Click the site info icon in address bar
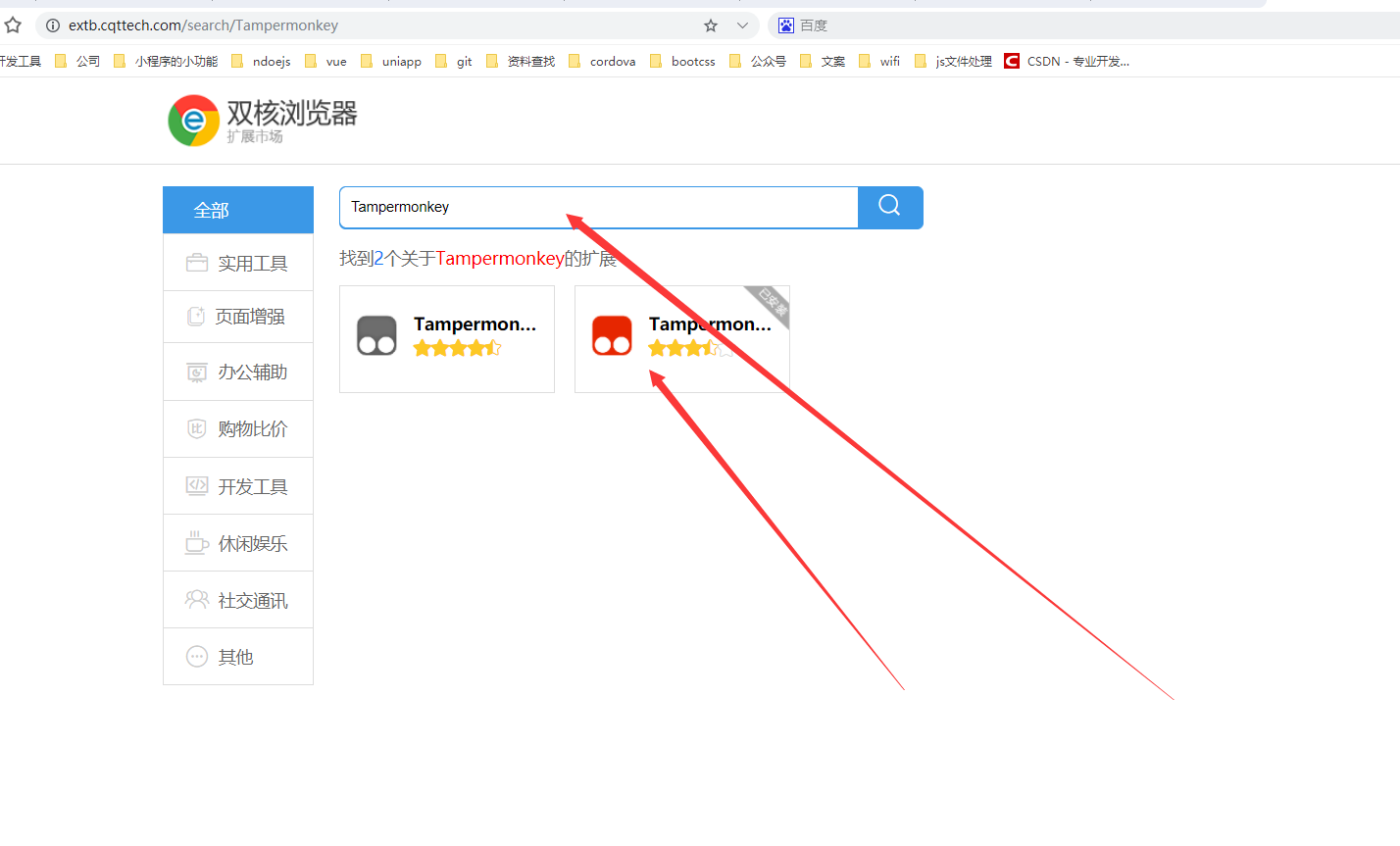1400x846 pixels. [x=53, y=25]
